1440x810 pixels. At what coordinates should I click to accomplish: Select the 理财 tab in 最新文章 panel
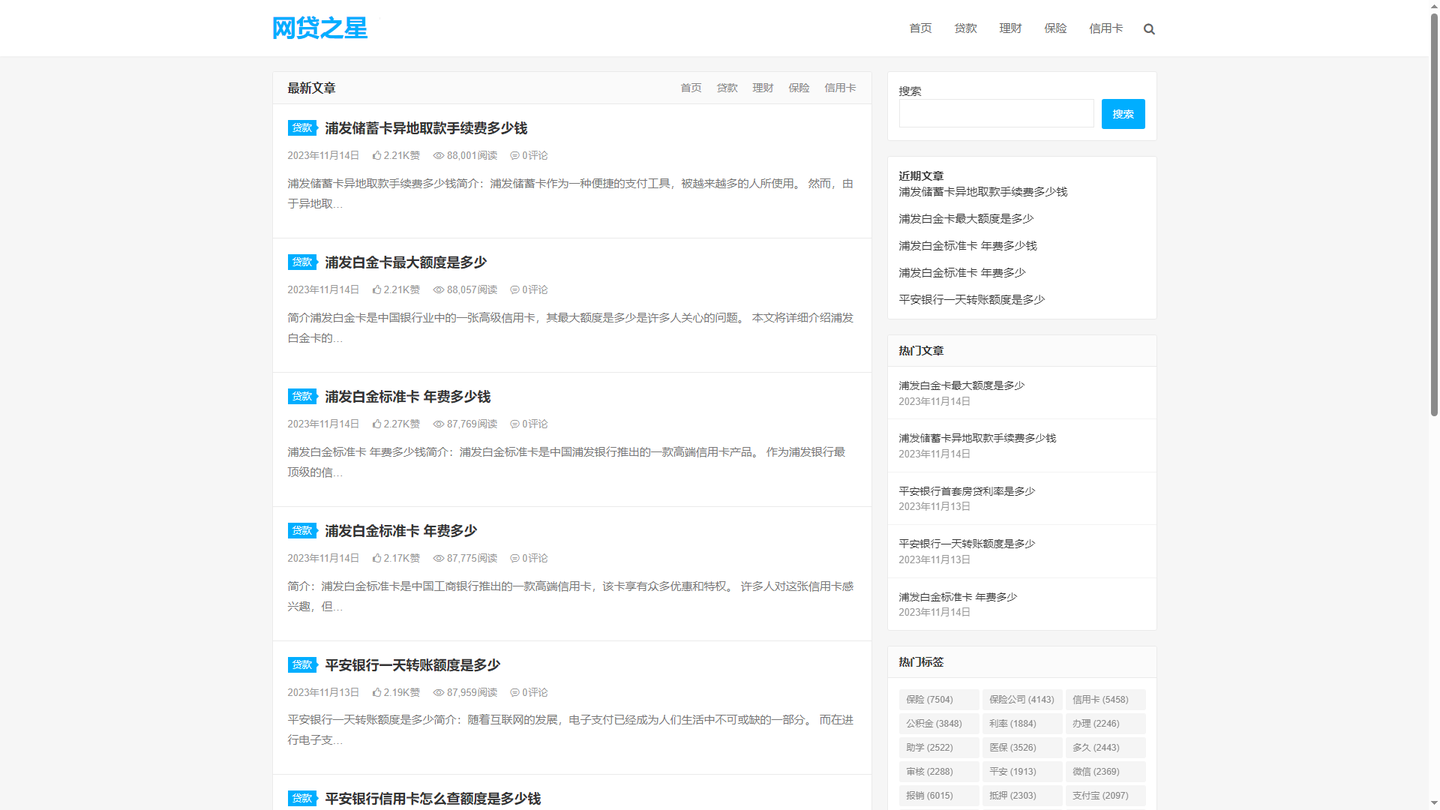click(763, 88)
